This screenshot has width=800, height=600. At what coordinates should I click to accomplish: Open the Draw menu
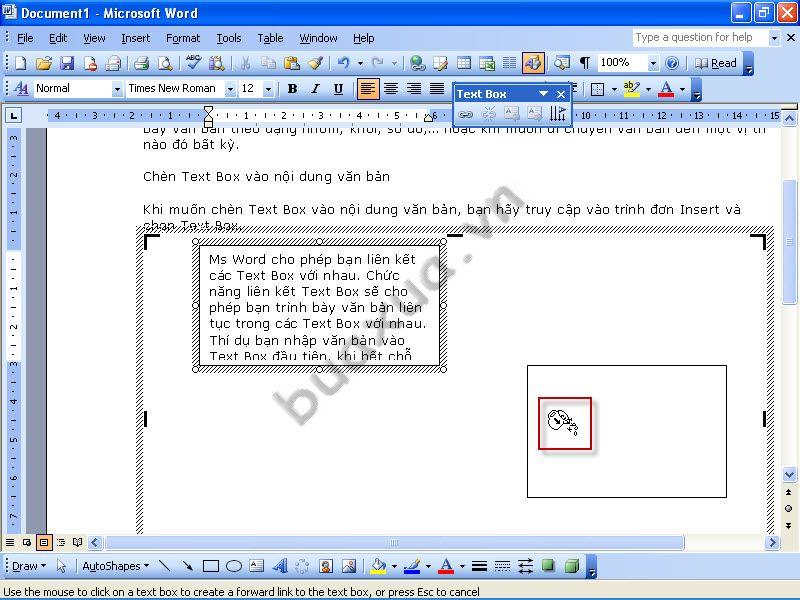point(29,566)
